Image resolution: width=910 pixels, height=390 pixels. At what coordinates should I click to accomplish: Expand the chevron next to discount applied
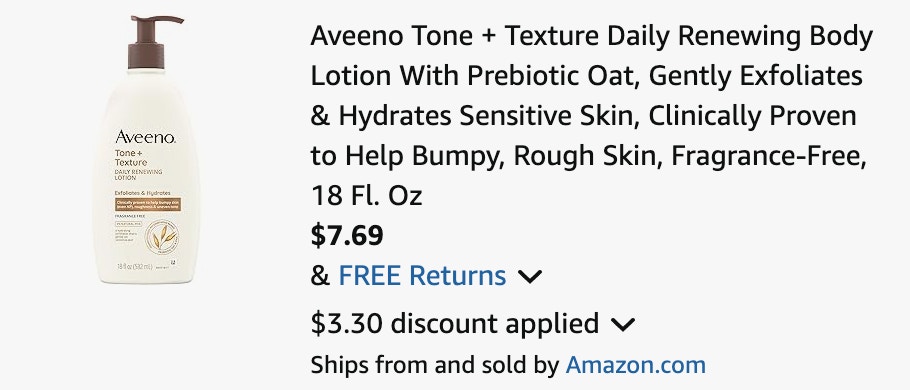point(623,324)
